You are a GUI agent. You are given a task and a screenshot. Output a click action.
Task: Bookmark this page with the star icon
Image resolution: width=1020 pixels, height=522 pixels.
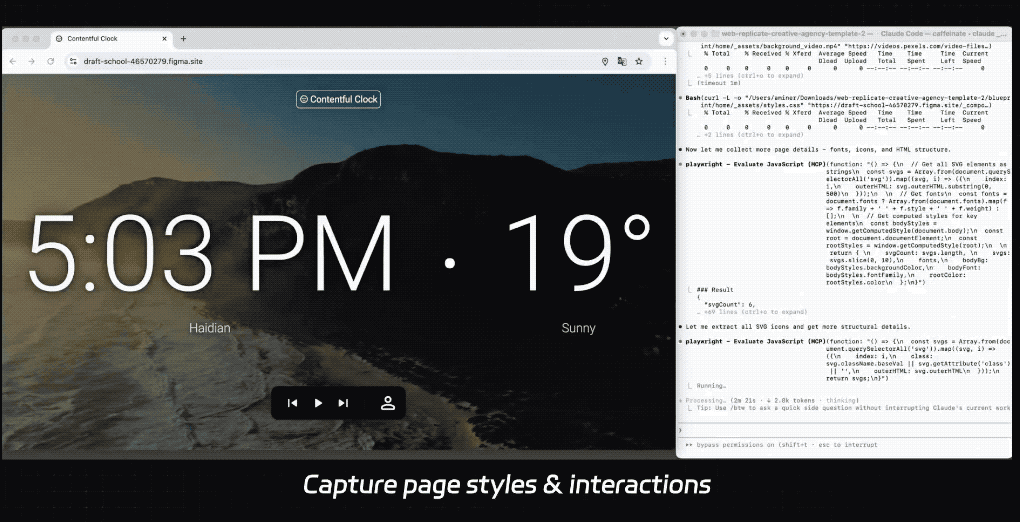pyautogui.click(x=639, y=61)
